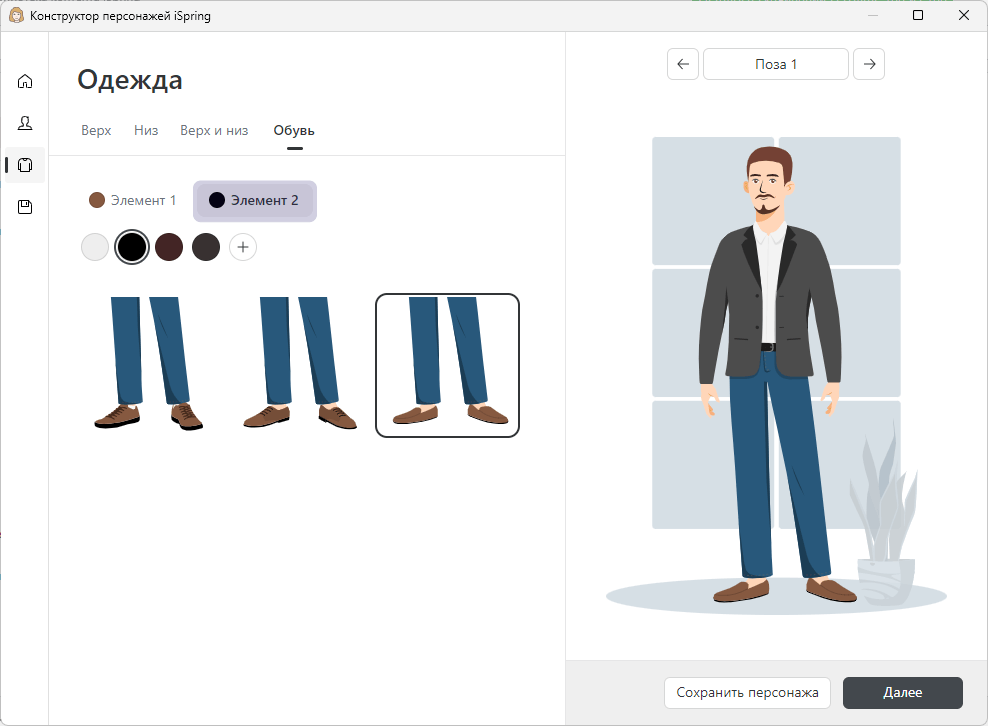The width and height of the screenshot is (988, 726).
Task: Open the home section in the sidebar
Action: [x=24, y=81]
